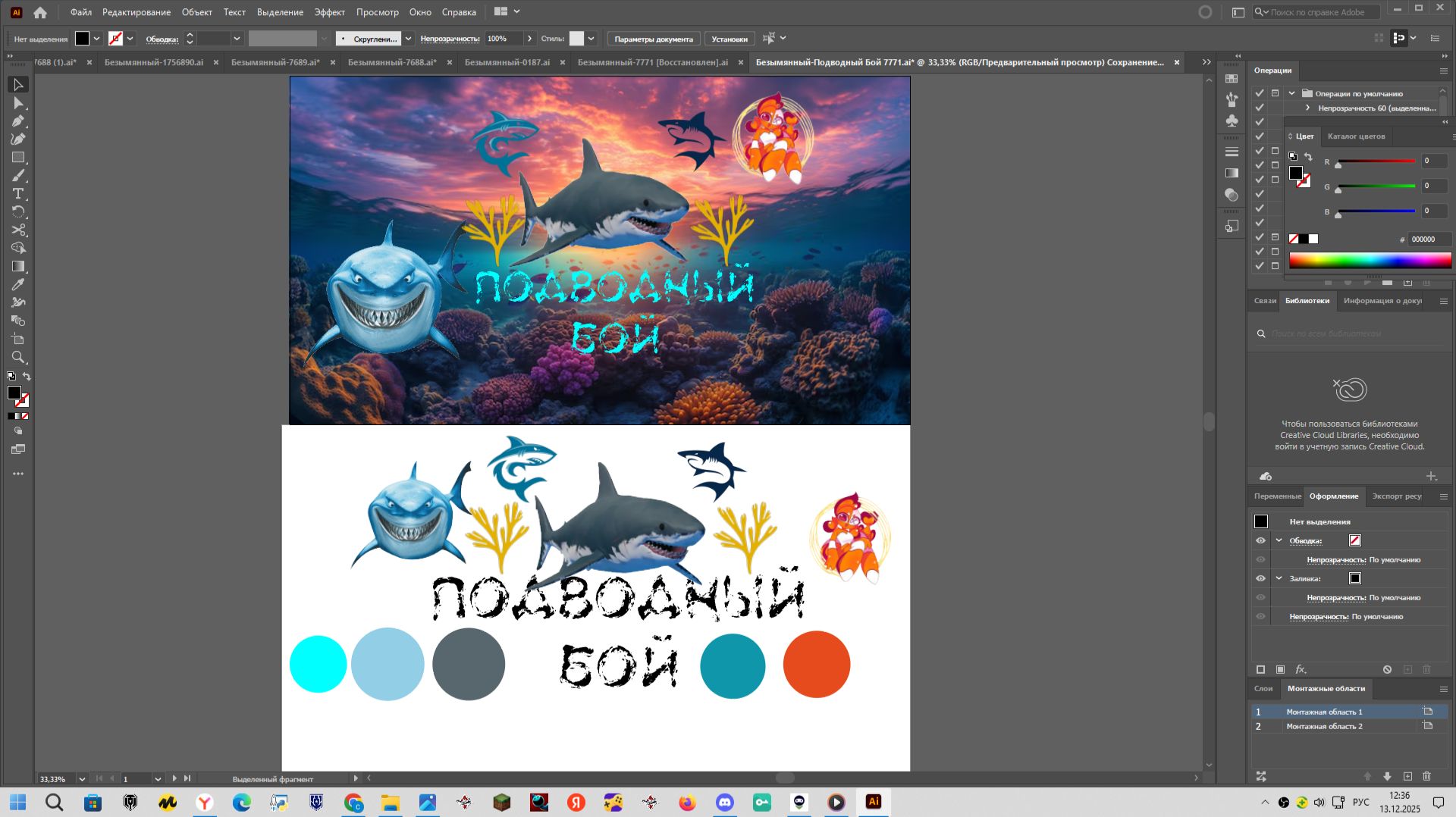The width and height of the screenshot is (1456, 817).
Task: Select the Selection tool (black arrow)
Action: tap(18, 85)
